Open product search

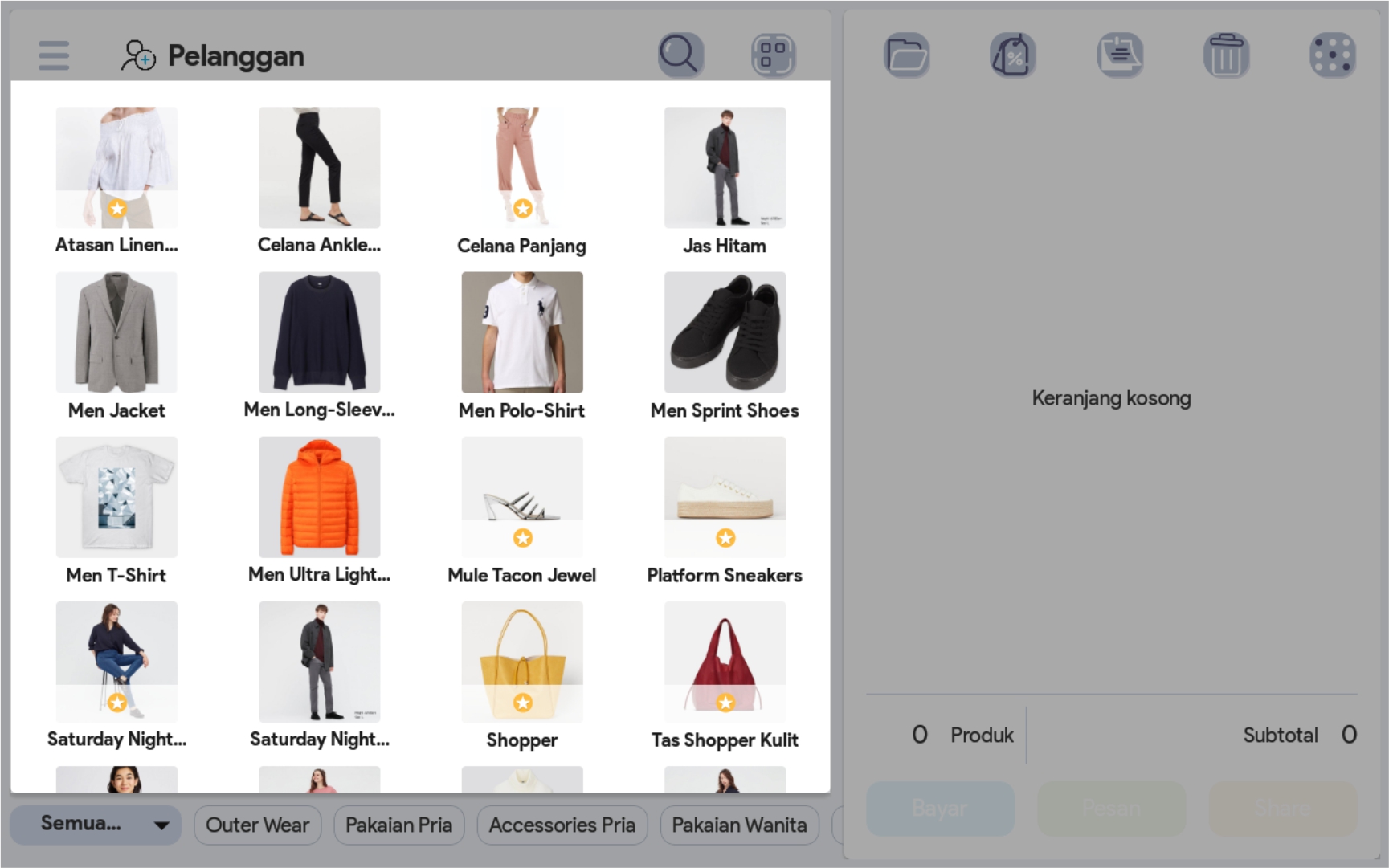[x=680, y=55]
